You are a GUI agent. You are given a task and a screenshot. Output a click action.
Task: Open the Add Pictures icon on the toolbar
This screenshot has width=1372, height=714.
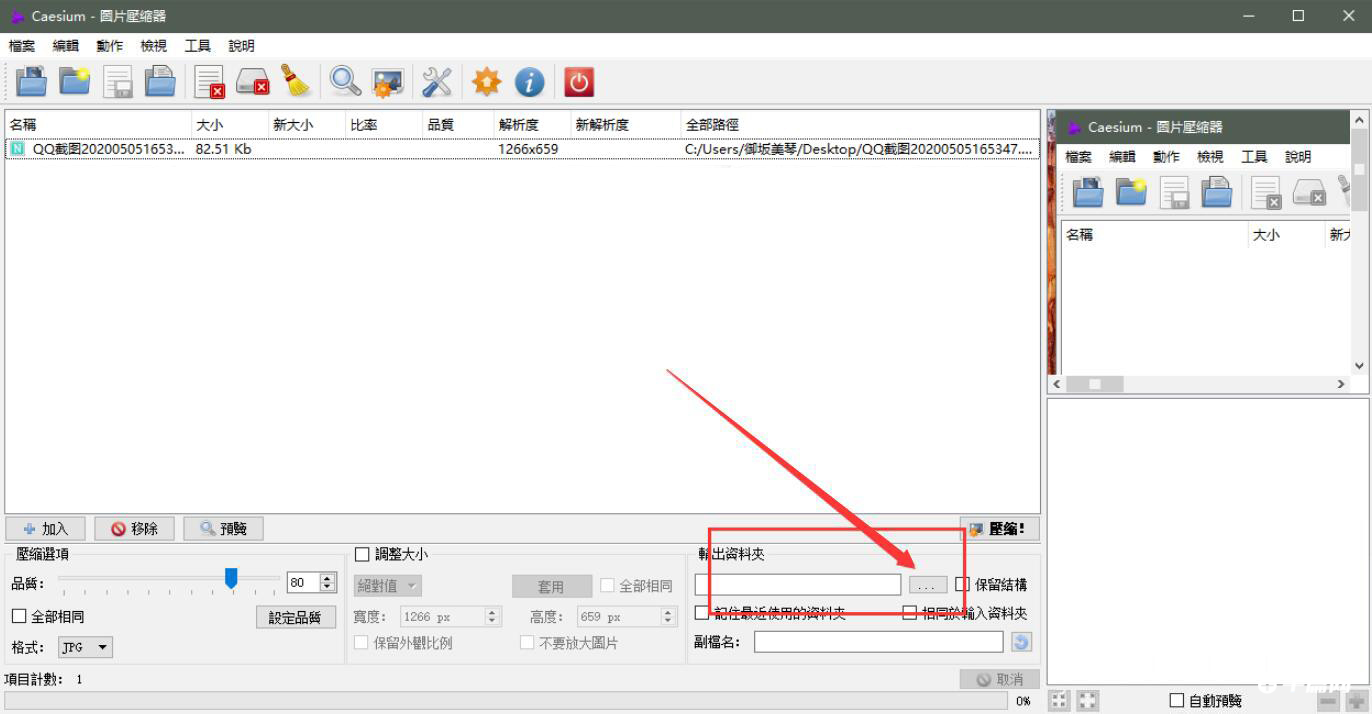pos(31,81)
